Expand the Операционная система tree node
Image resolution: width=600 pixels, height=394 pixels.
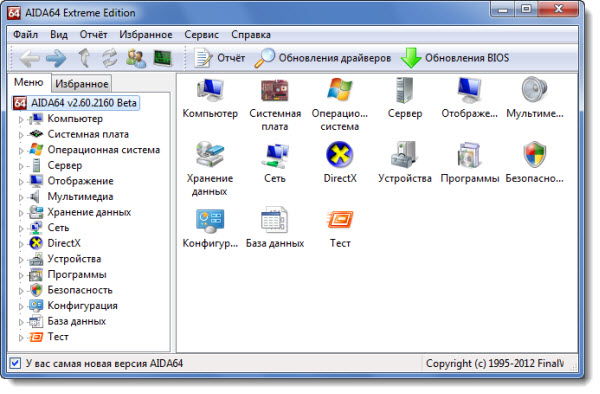pyautogui.click(x=21, y=150)
